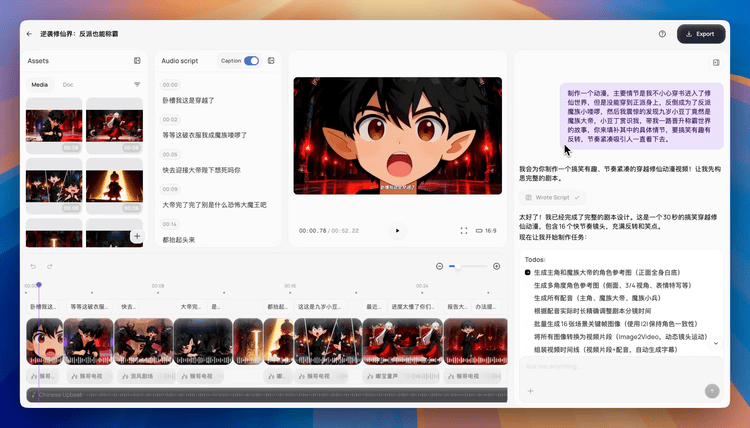Switch to the Media tab
750x428 pixels.
click(x=40, y=85)
